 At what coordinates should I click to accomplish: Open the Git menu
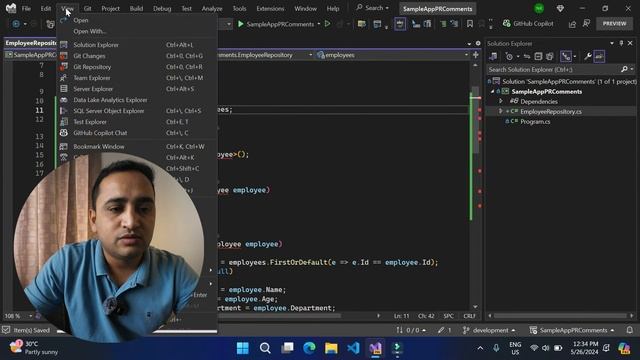click(87, 8)
